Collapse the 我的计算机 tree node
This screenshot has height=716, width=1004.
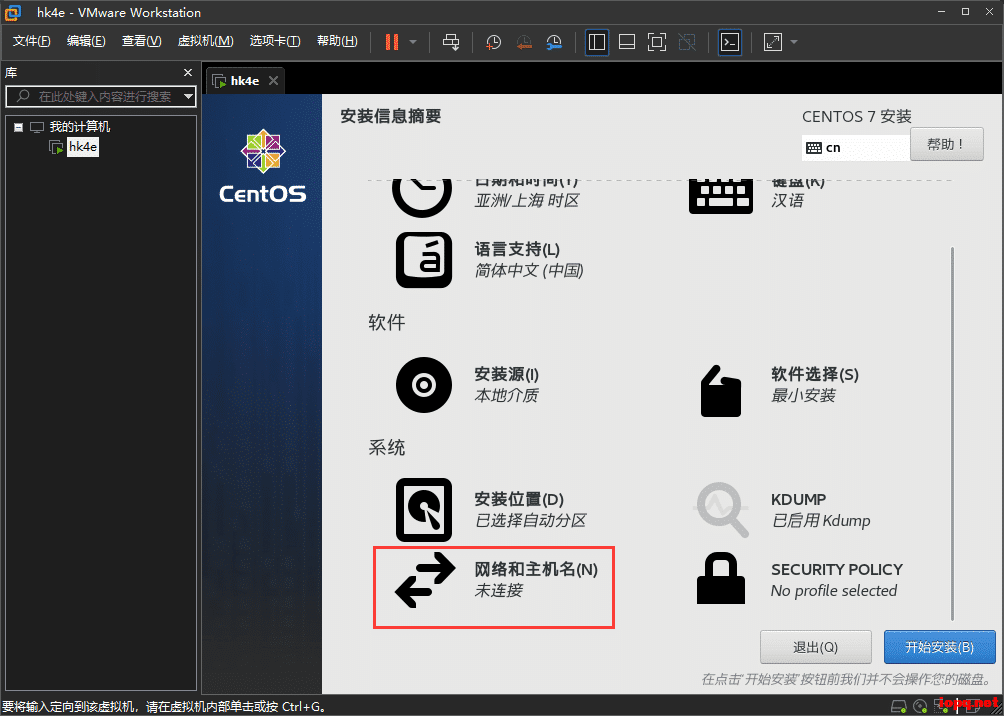(16, 127)
